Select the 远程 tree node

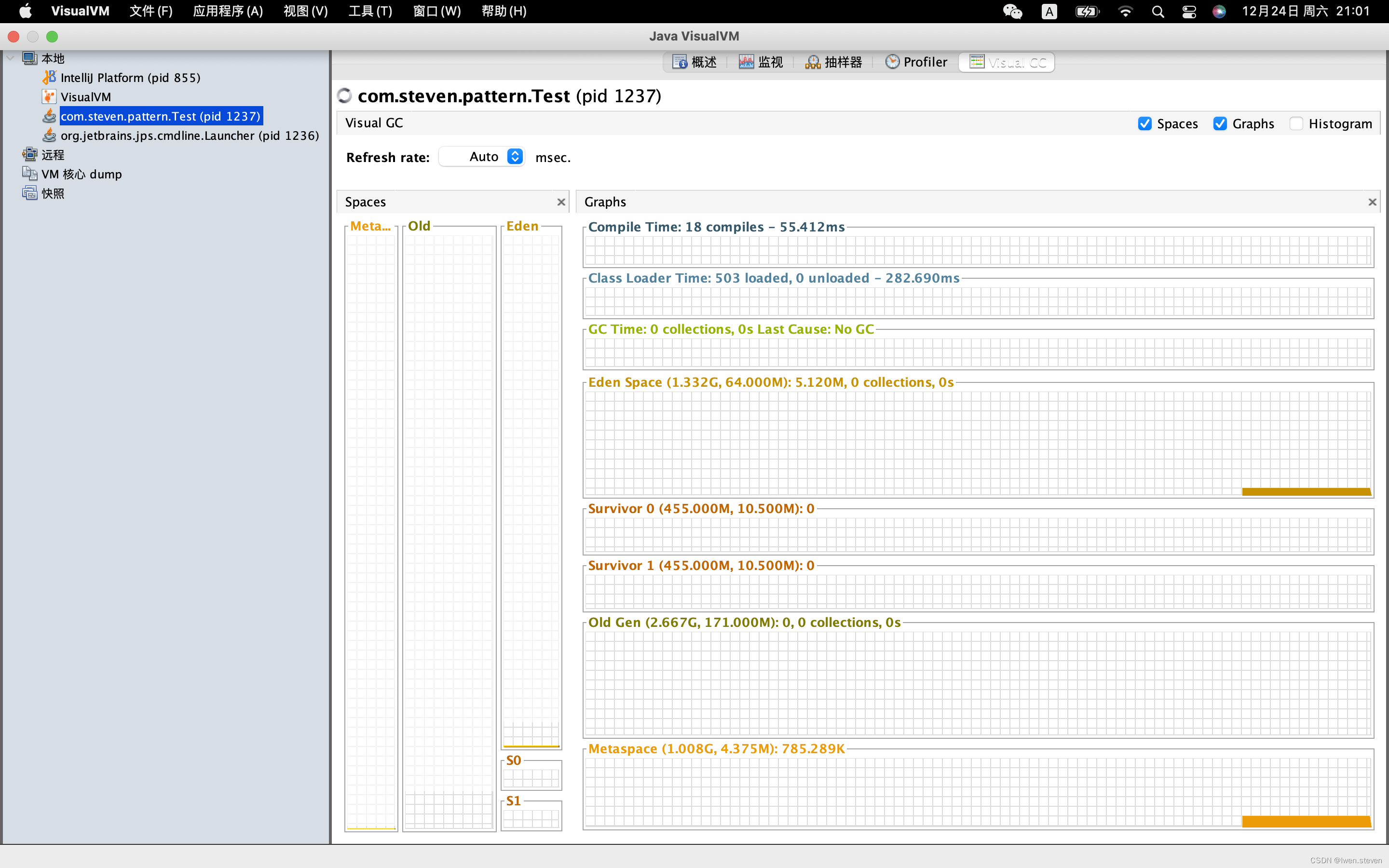coord(53,155)
